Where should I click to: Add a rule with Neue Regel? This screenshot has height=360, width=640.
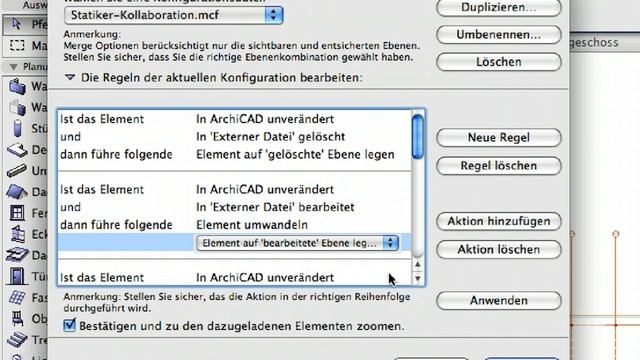498,138
